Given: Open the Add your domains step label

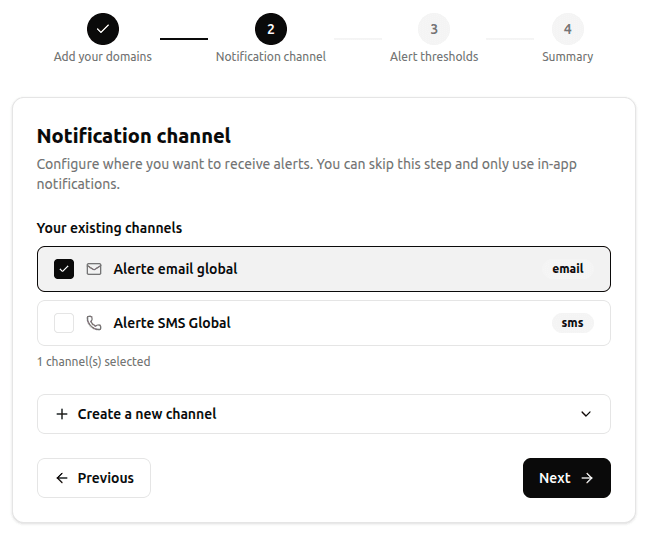Looking at the screenshot, I should (x=103, y=57).
